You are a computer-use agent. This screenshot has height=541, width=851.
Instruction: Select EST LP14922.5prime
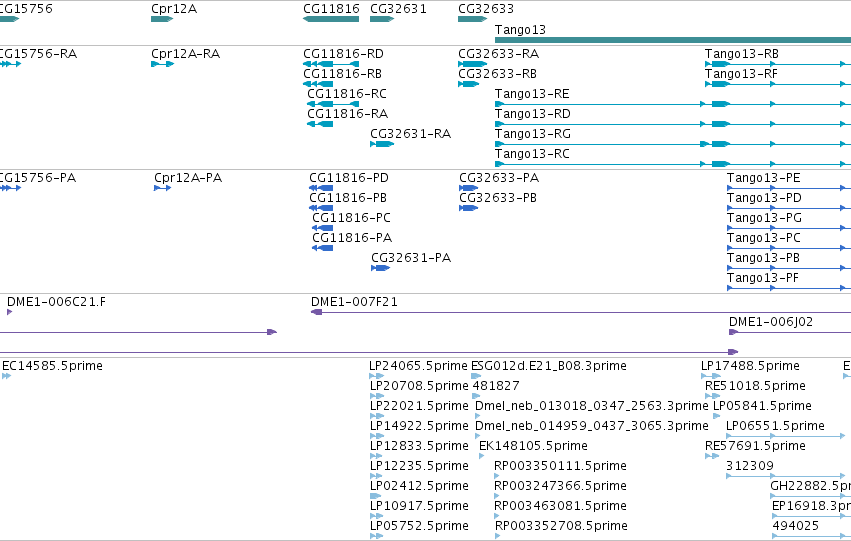click(419, 427)
